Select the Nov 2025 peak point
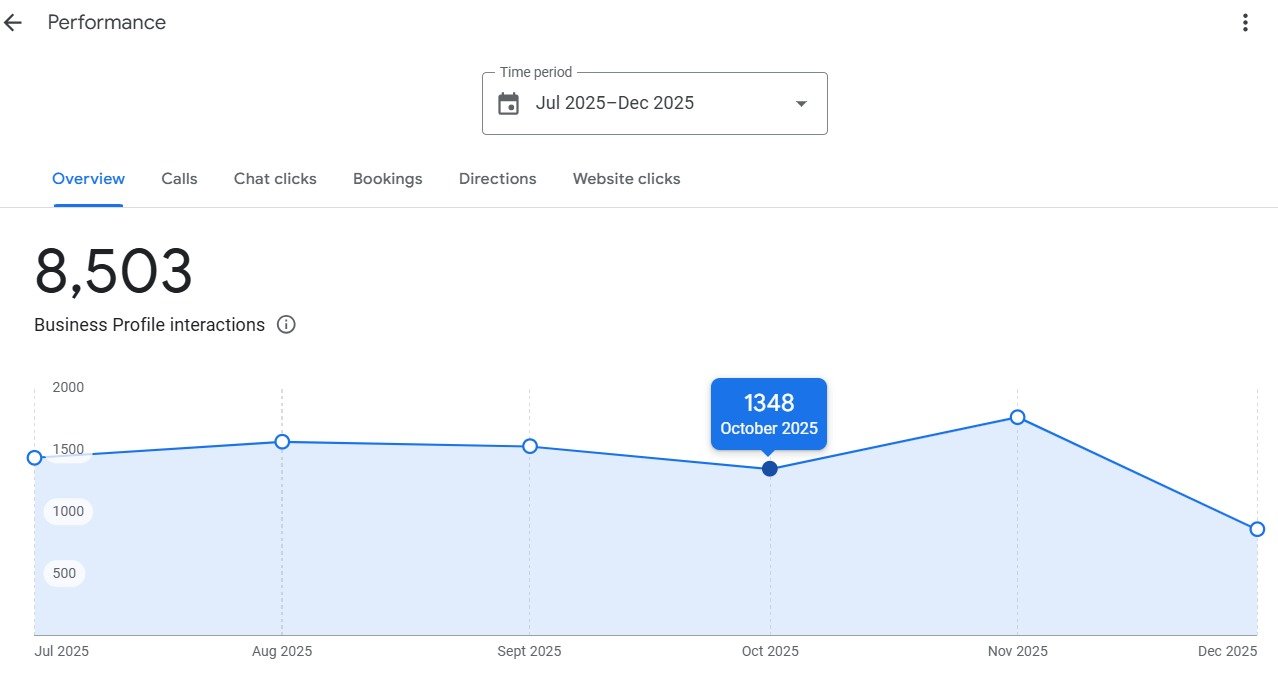The width and height of the screenshot is (1278, 681). 1017,417
